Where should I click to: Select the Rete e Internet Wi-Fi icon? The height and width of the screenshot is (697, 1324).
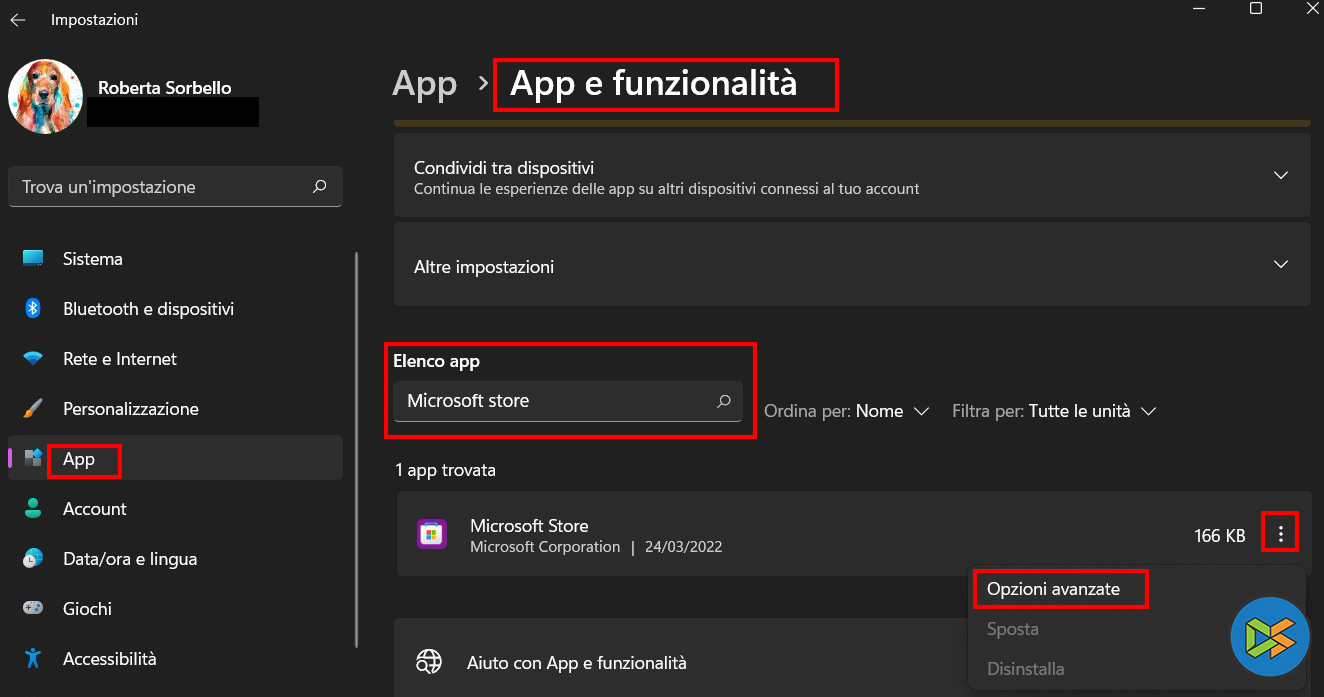click(33, 359)
